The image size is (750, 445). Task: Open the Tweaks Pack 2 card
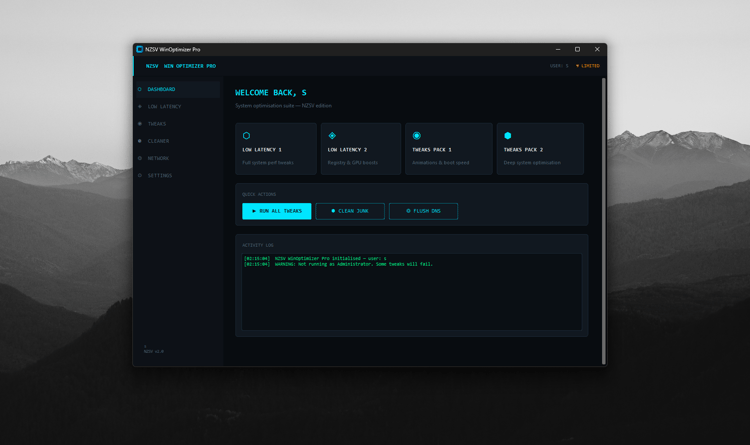click(x=540, y=149)
